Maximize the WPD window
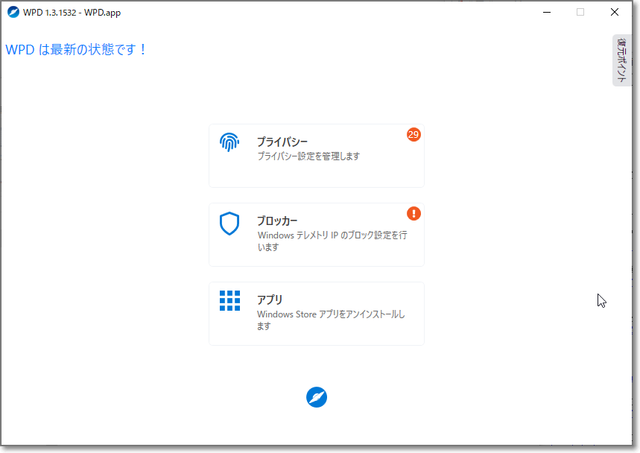The image size is (640, 453). [x=580, y=12]
